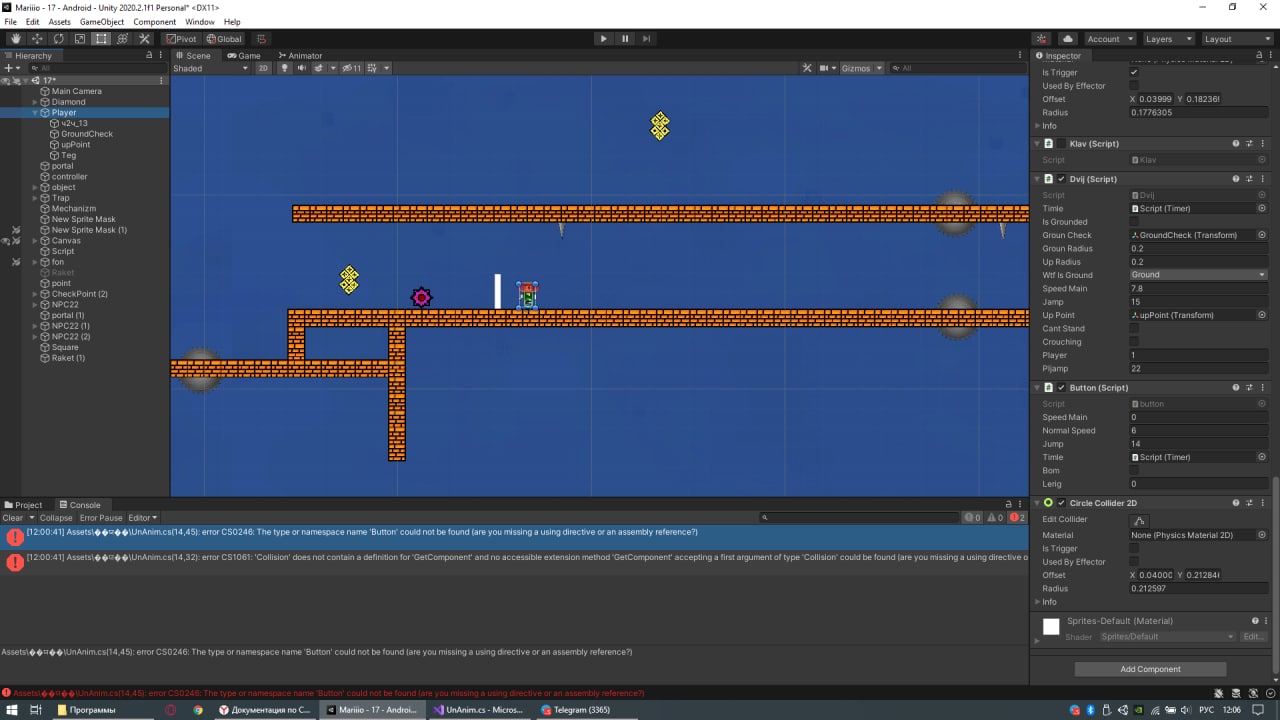
Task: Toggle Bom checkbox in Button script
Action: pyautogui.click(x=1134, y=470)
